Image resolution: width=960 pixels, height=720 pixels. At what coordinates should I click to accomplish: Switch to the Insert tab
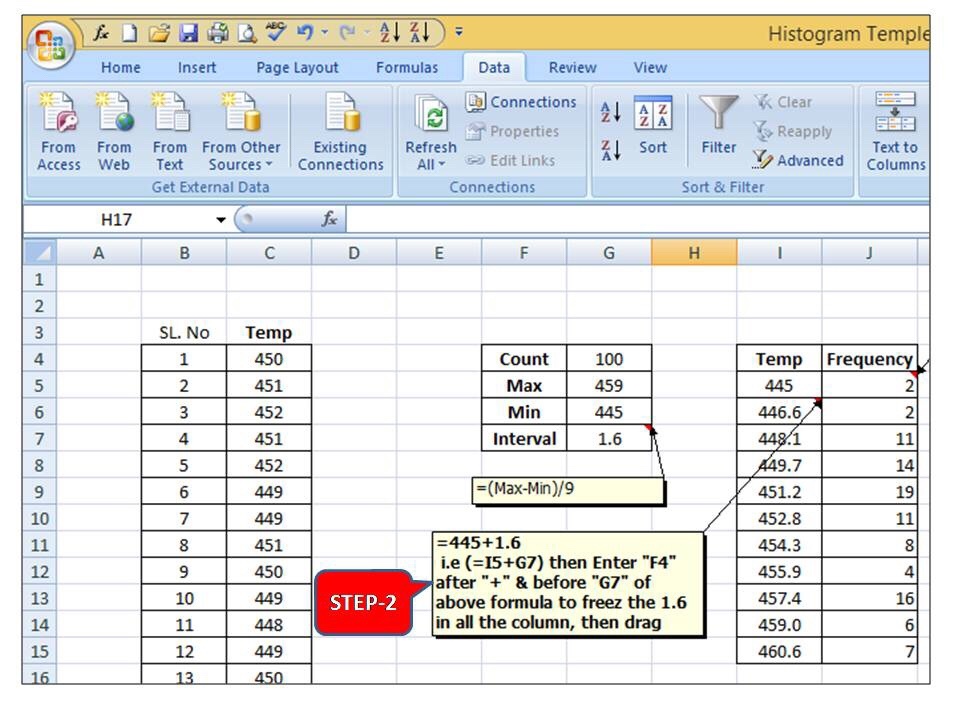pos(197,67)
